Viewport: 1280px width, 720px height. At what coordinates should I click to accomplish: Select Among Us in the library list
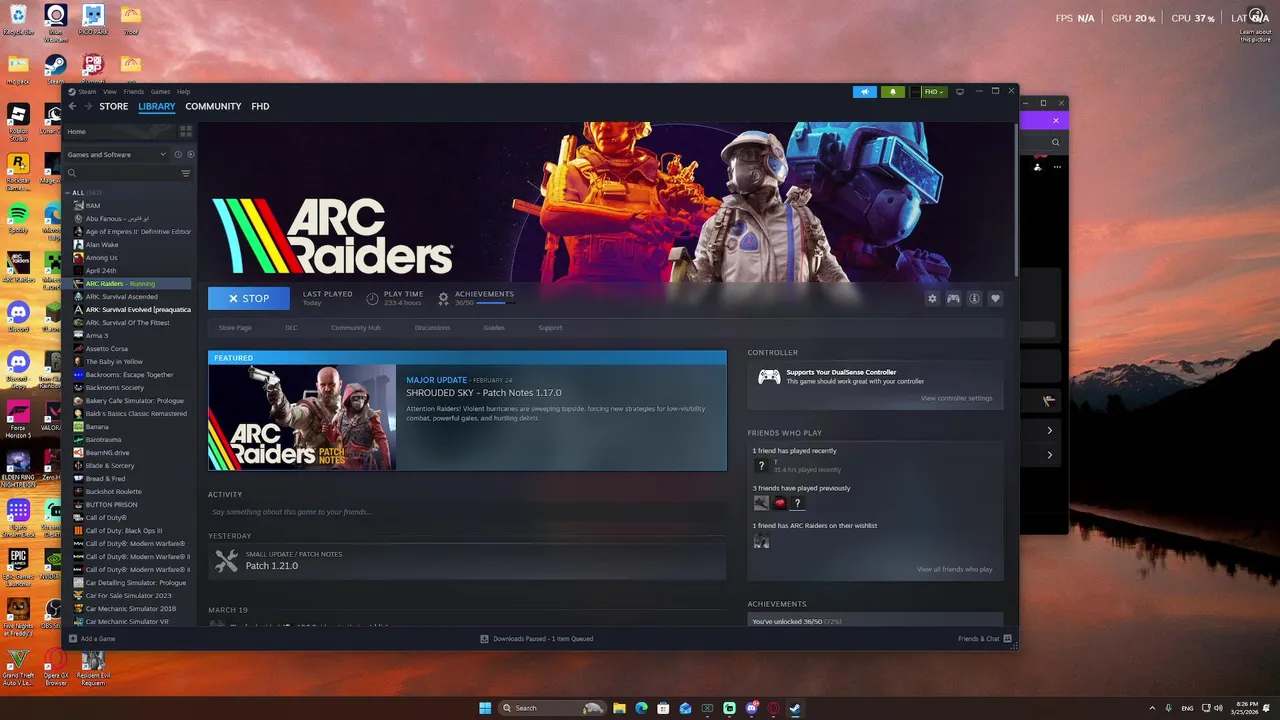click(x=102, y=258)
